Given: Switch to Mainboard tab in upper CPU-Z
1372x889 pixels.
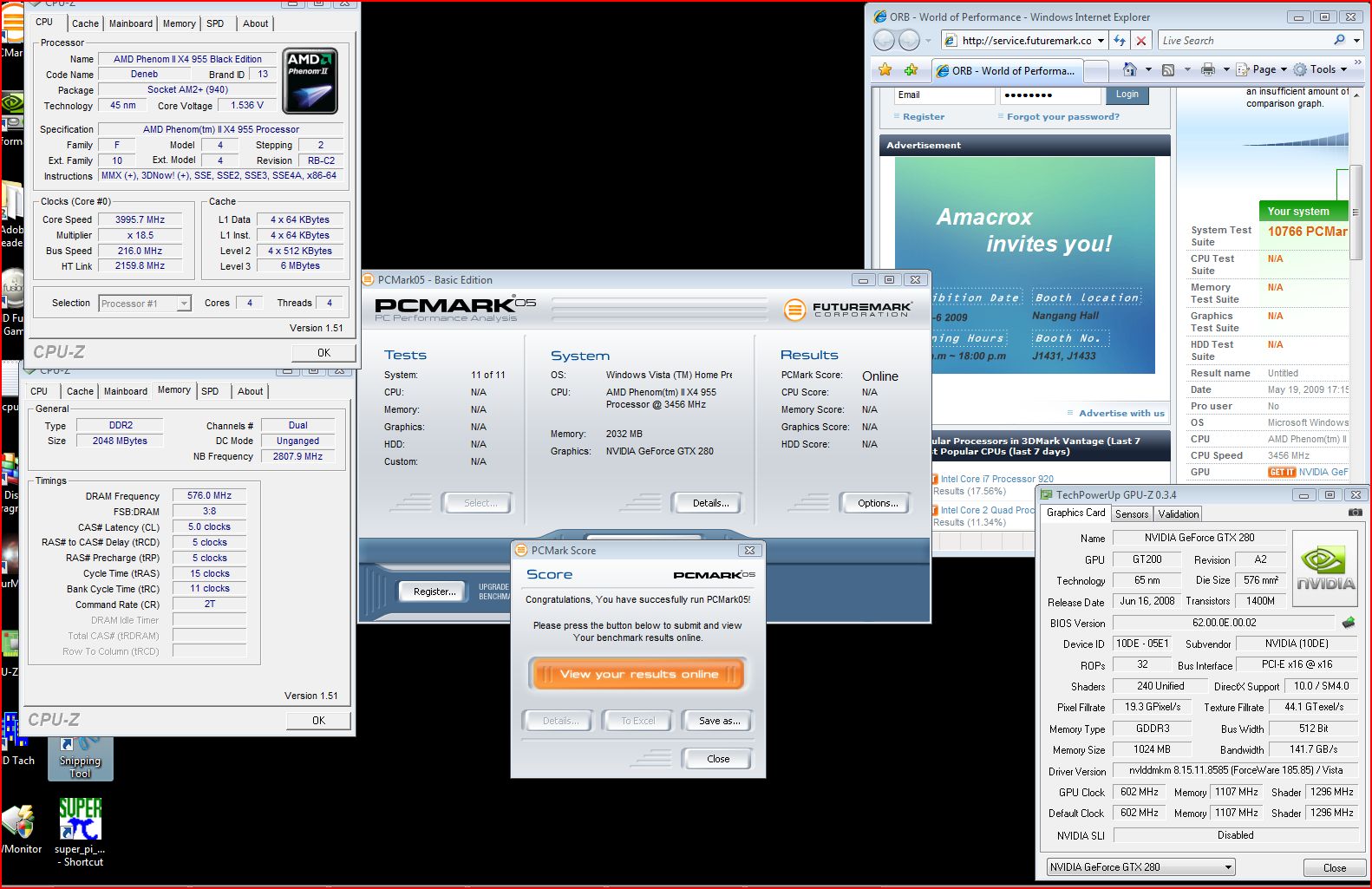Looking at the screenshot, I should pos(131,23).
